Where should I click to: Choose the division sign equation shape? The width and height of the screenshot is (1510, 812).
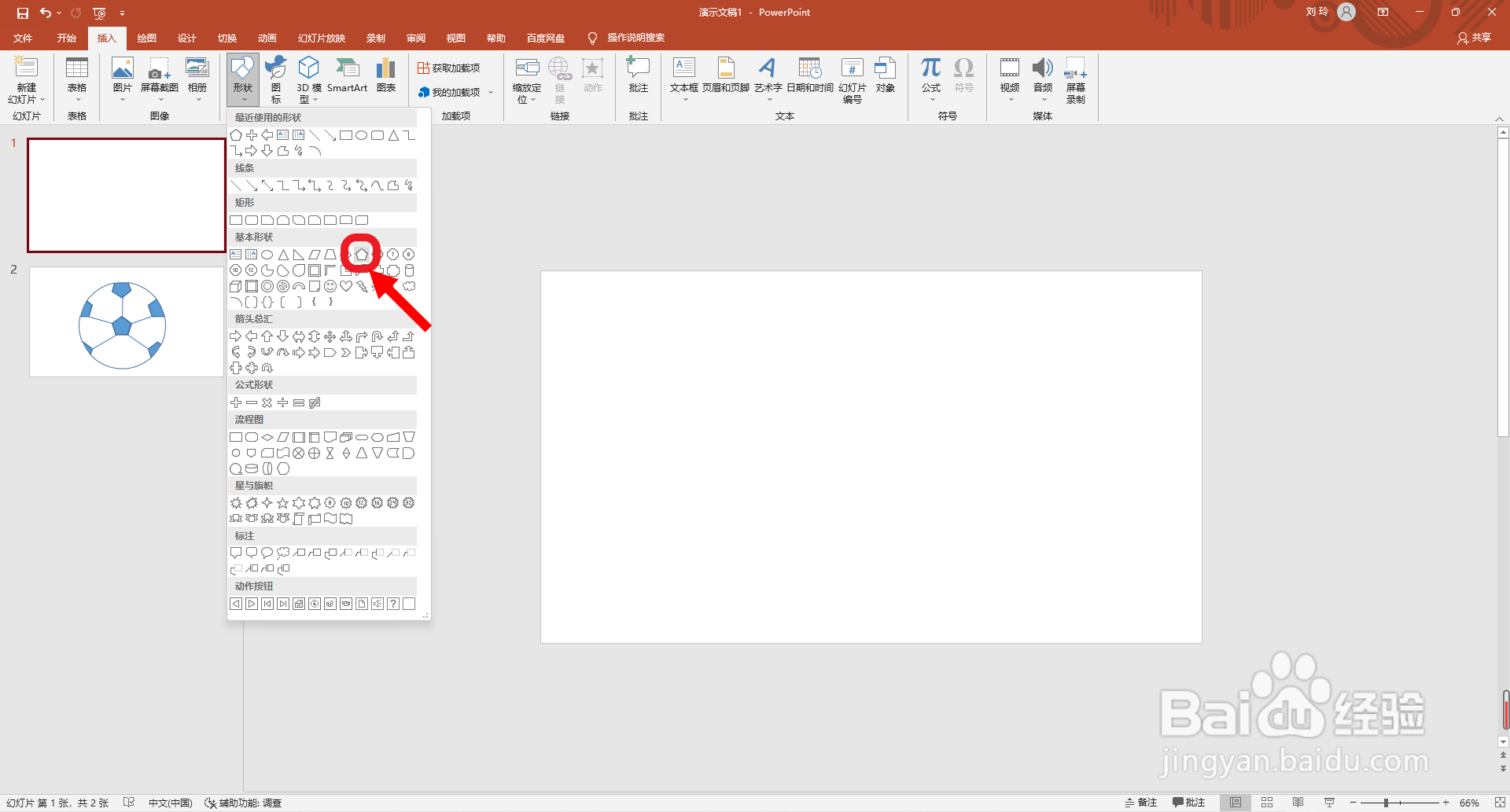[283, 402]
